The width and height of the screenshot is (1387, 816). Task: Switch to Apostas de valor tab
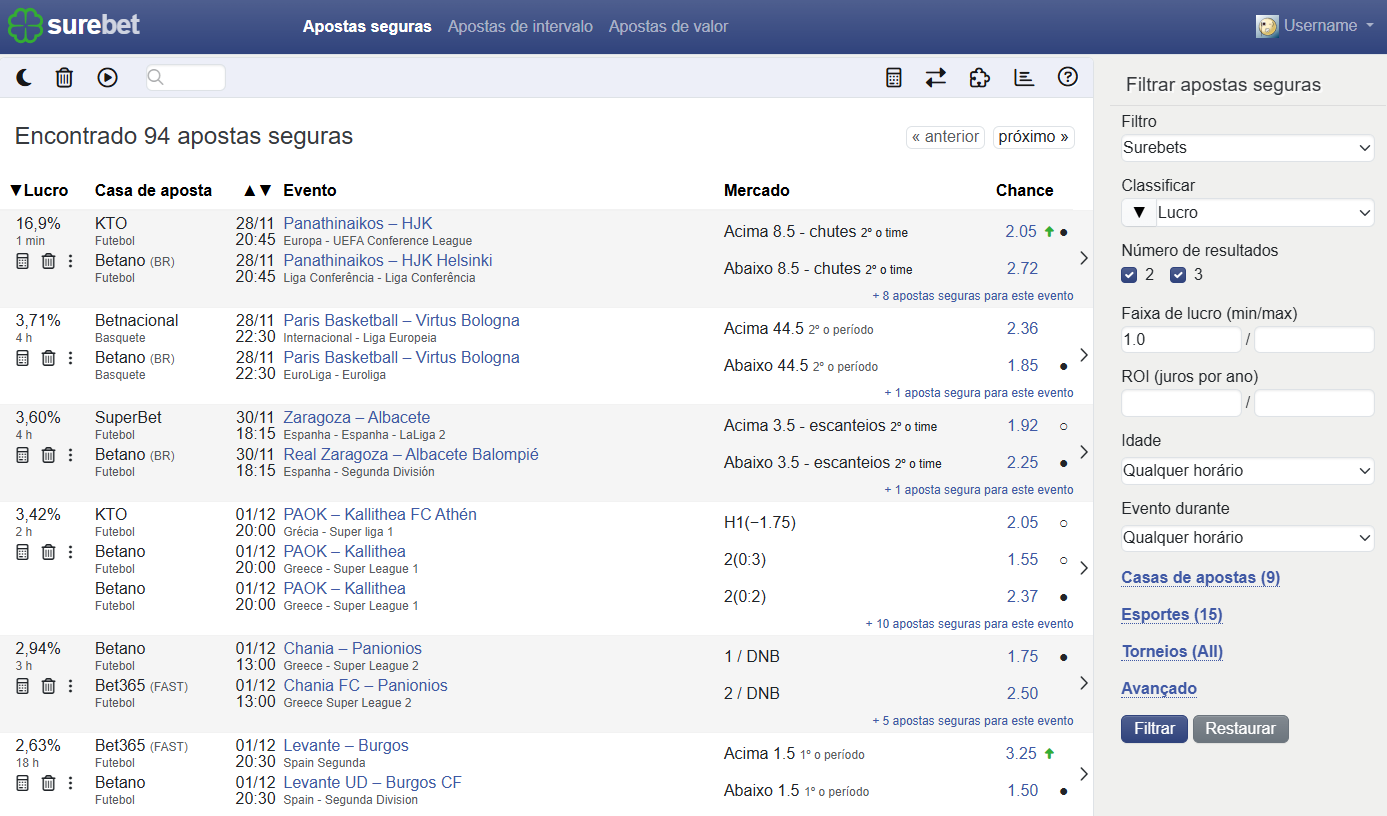(668, 26)
